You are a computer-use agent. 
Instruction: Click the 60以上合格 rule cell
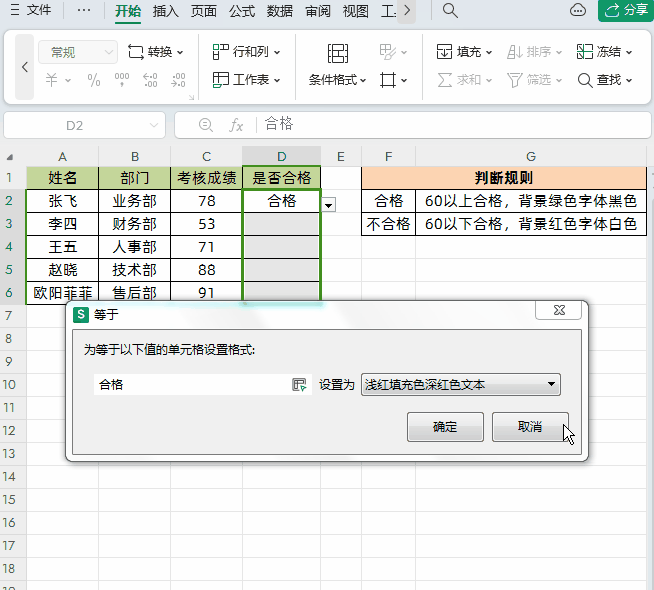pos(531,201)
